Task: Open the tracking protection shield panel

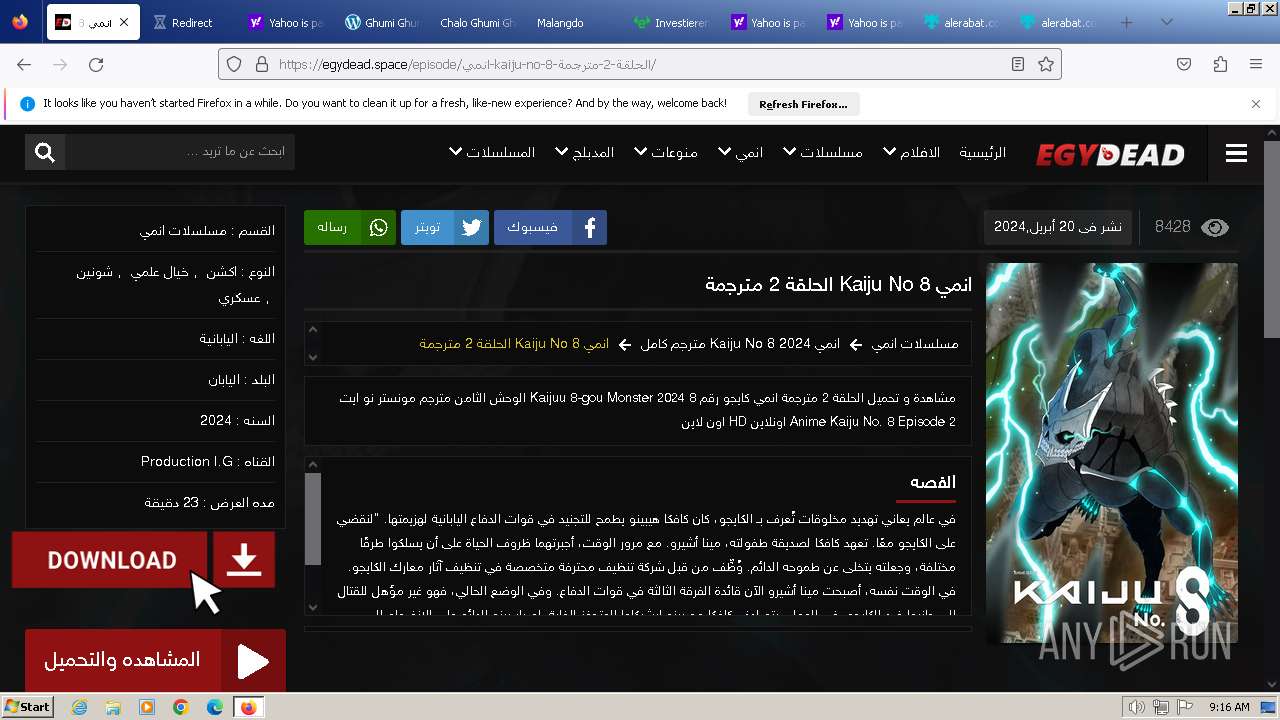Action: click(234, 64)
